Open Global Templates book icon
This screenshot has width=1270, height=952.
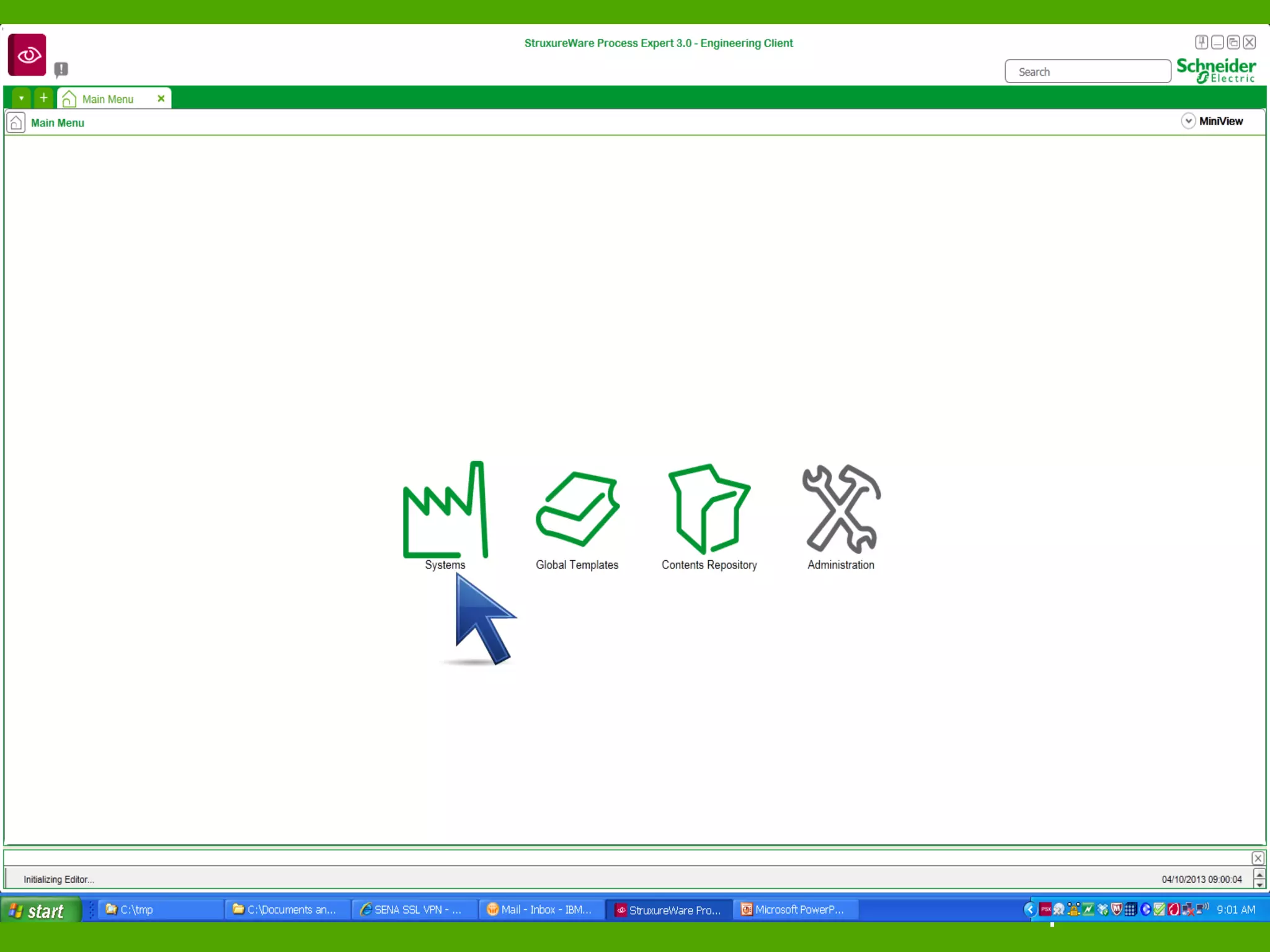click(x=577, y=510)
